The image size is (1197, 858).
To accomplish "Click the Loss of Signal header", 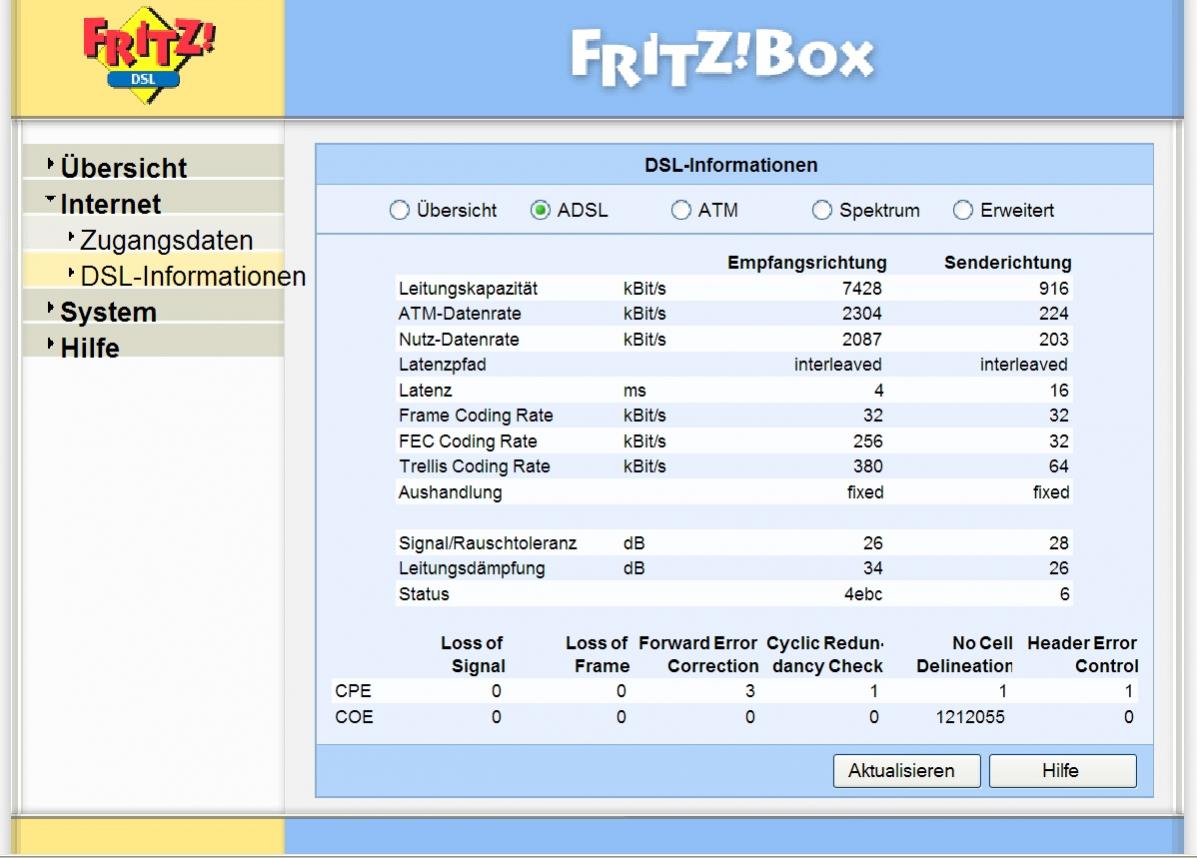I will click(473, 654).
